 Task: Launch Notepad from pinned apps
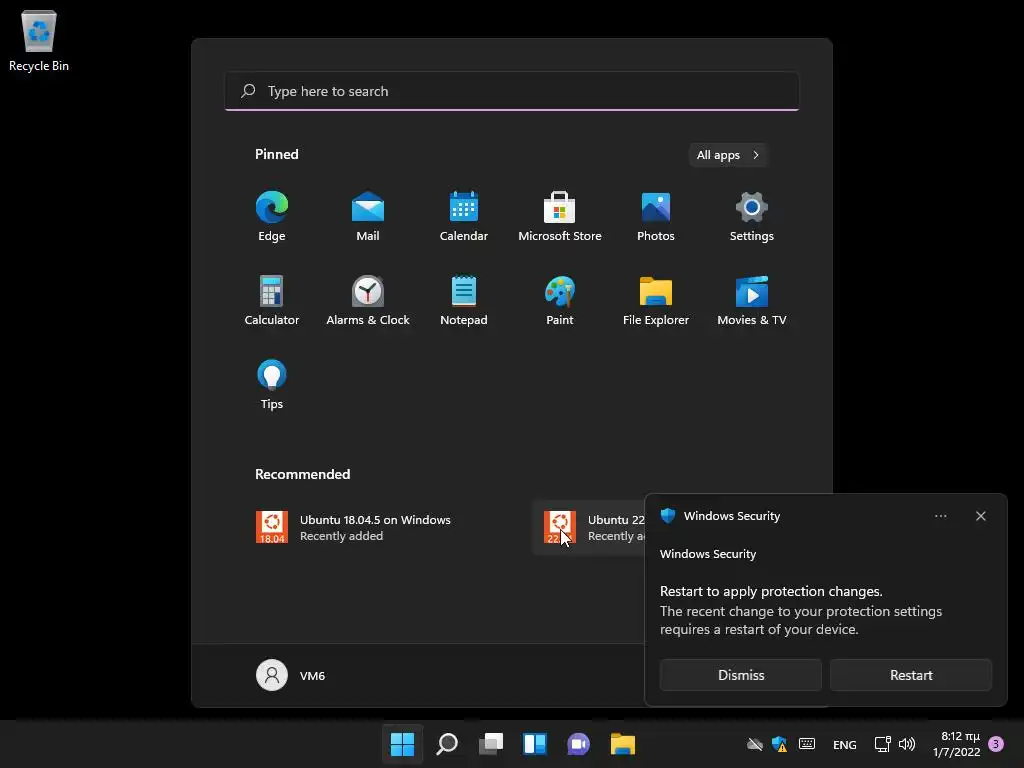coord(464,300)
